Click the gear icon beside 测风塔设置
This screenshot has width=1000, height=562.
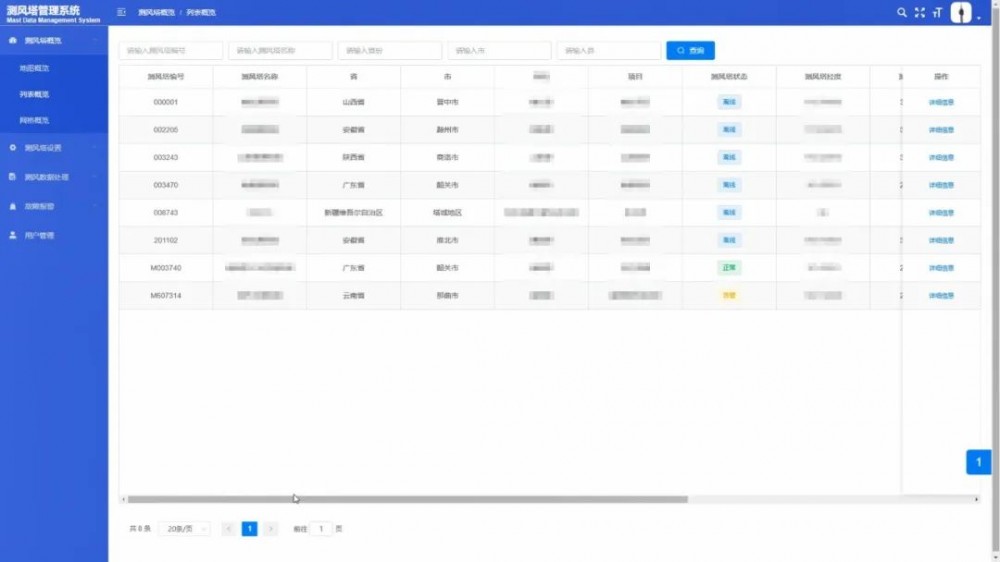[13, 147]
